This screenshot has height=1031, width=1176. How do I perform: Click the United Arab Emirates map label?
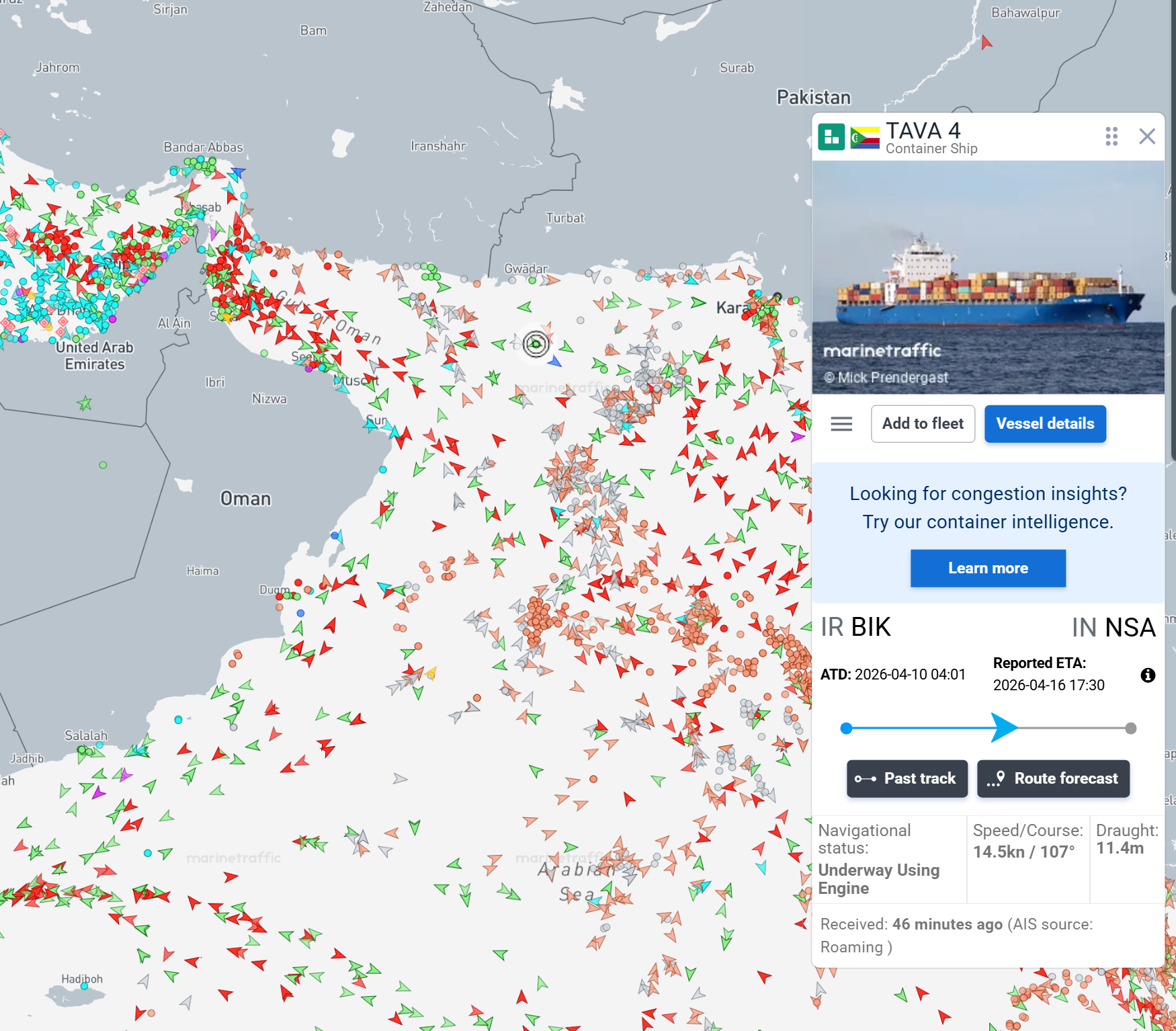(95, 356)
